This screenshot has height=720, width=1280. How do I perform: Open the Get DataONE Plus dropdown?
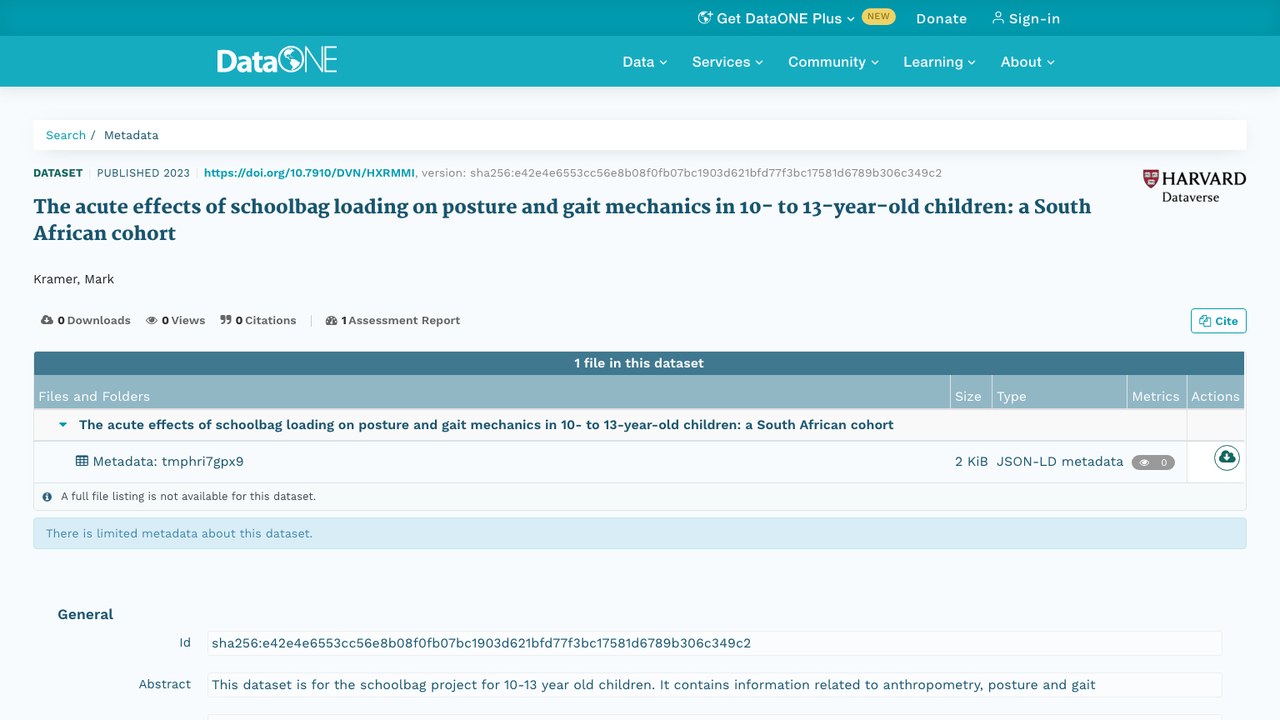pos(776,18)
